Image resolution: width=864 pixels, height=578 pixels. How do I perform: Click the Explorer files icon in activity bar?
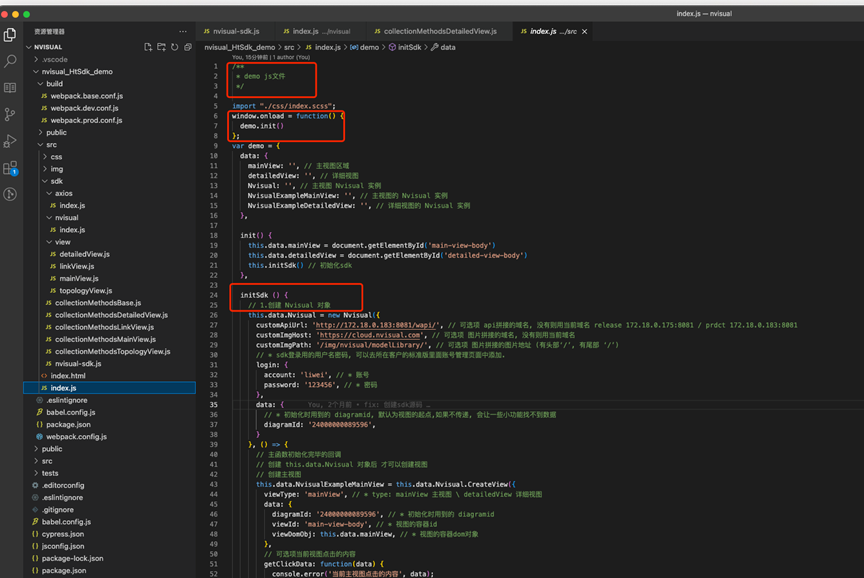[x=10, y=34]
